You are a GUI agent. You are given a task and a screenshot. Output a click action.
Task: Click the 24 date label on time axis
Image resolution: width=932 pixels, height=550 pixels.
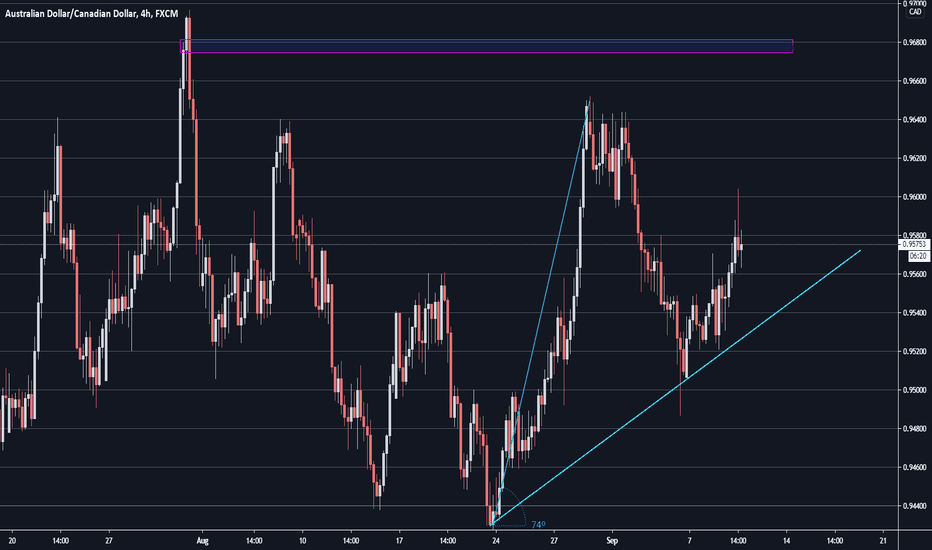tap(496, 540)
